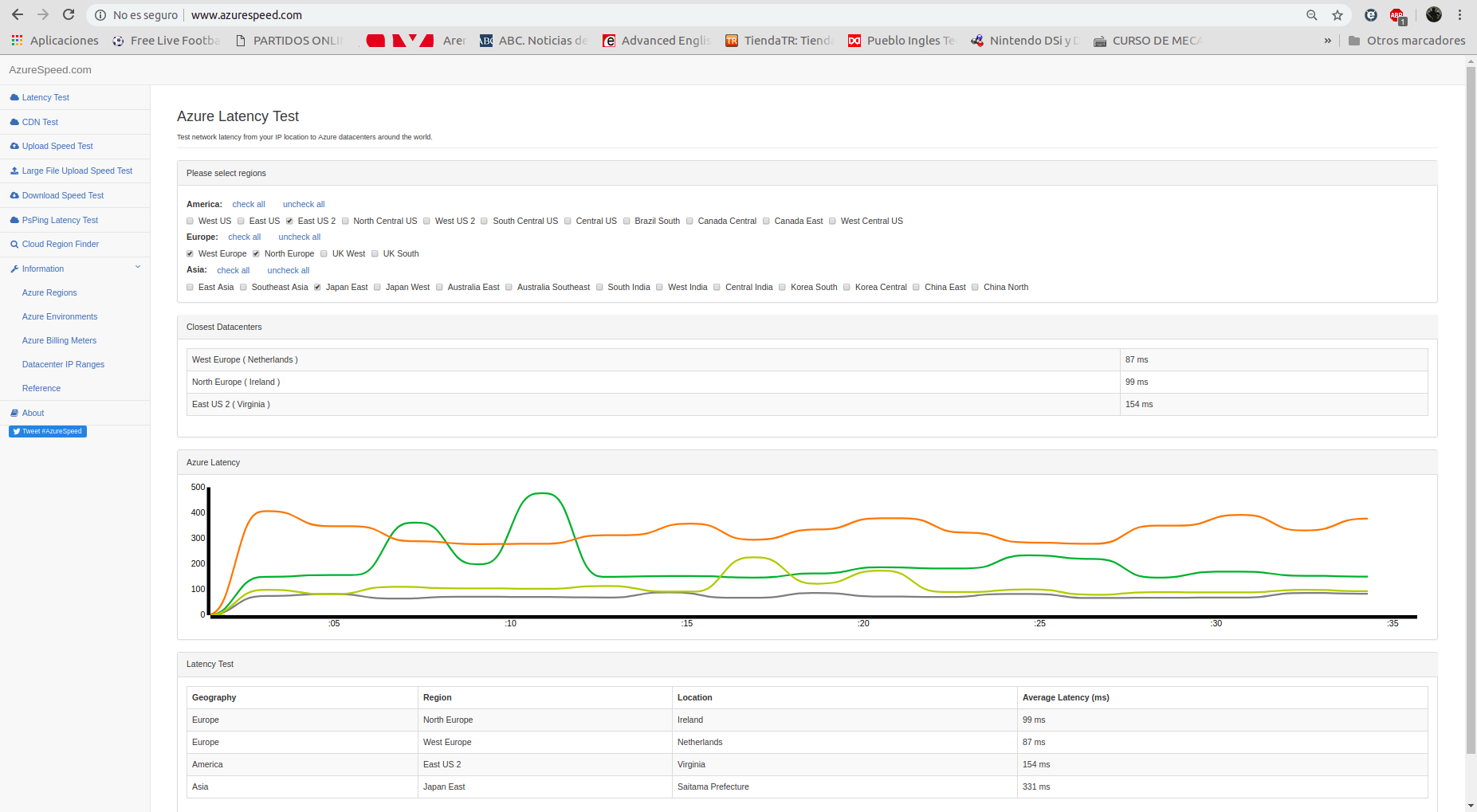Open Azure Billing Meters link
The height and width of the screenshot is (812, 1477).
tap(59, 340)
